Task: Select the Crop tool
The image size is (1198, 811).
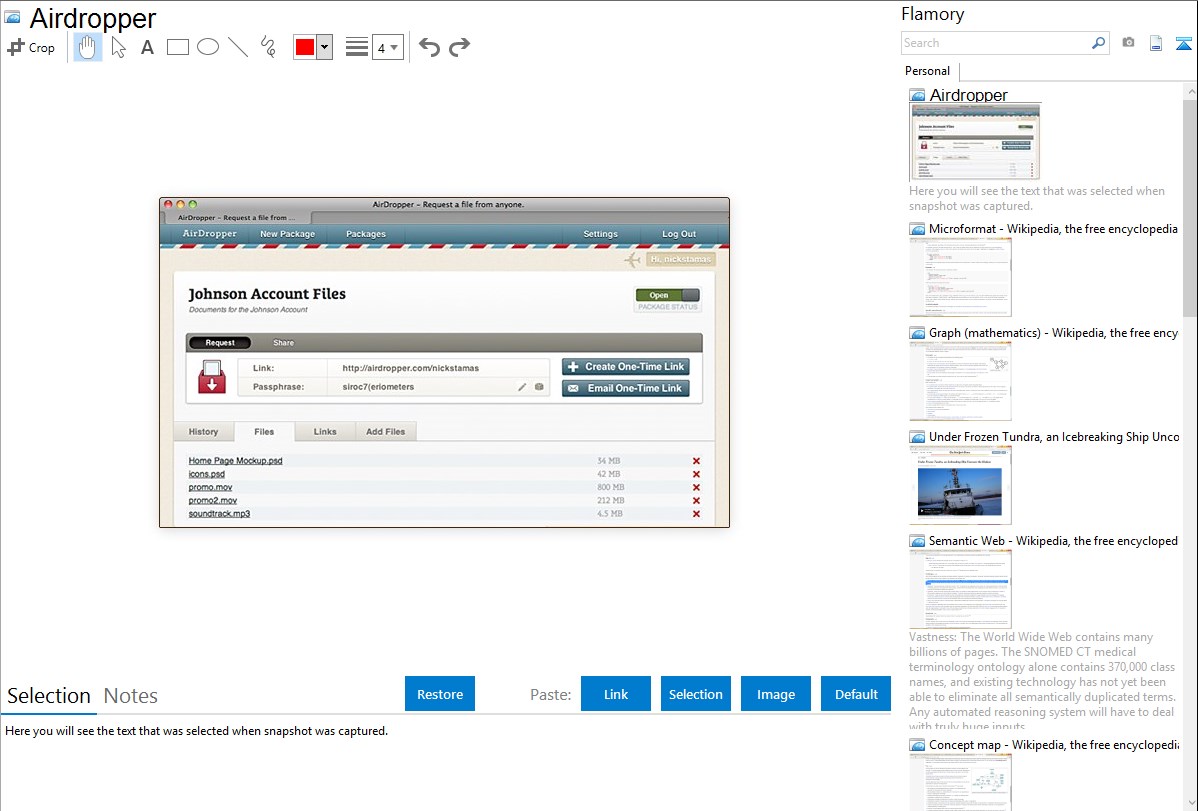Action: tap(31, 47)
